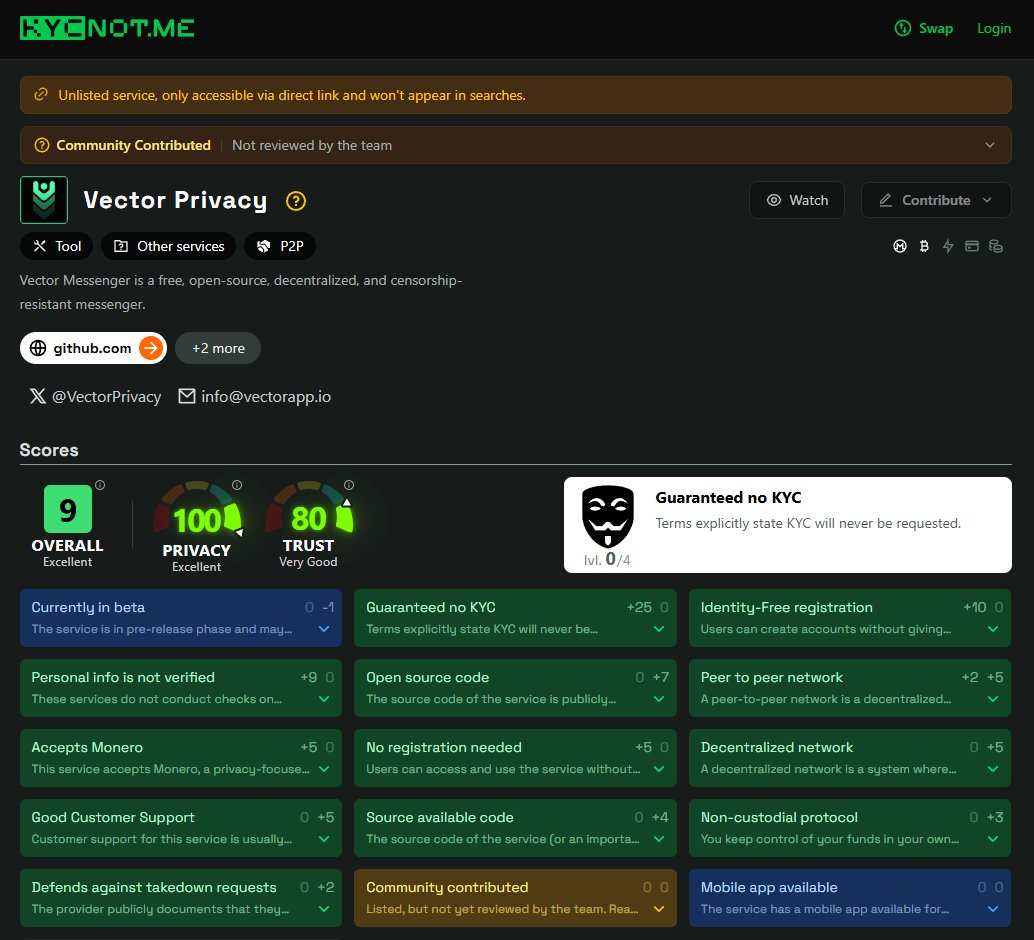Click the credit card payment icon

pyautogui.click(x=971, y=246)
